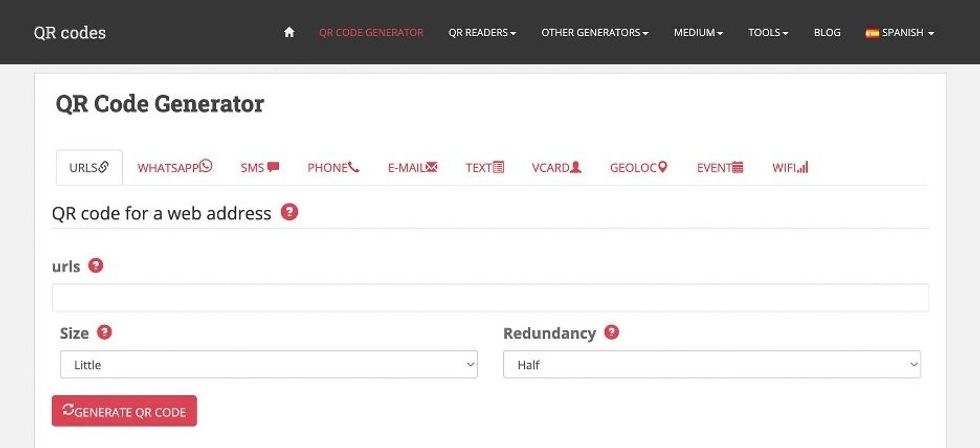This screenshot has height=448, width=980.
Task: Switch to the VCARD tab
Action: point(556,167)
